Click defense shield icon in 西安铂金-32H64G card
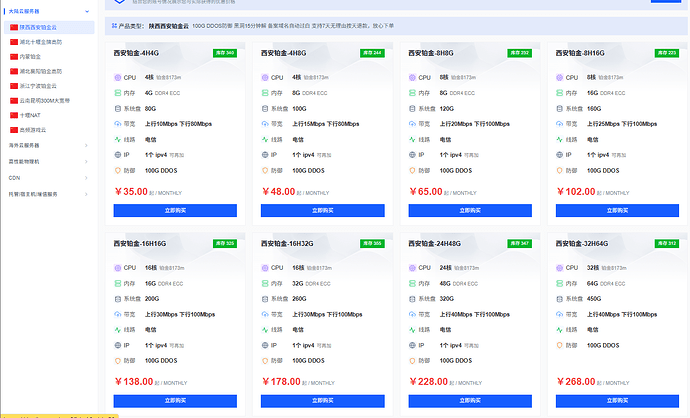690x418 pixels. tap(559, 345)
